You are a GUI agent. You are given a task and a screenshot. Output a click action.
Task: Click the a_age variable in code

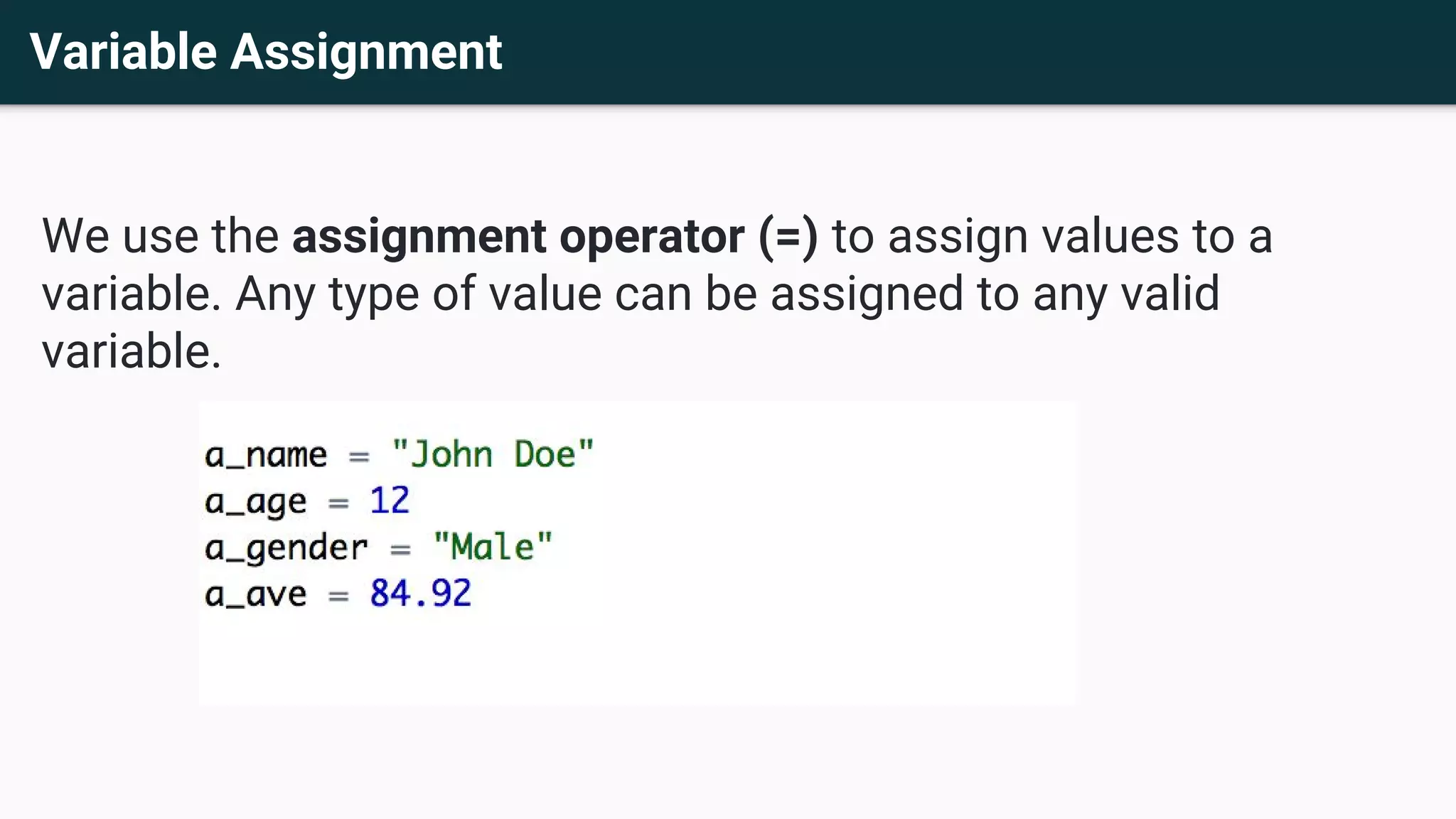pos(255,503)
